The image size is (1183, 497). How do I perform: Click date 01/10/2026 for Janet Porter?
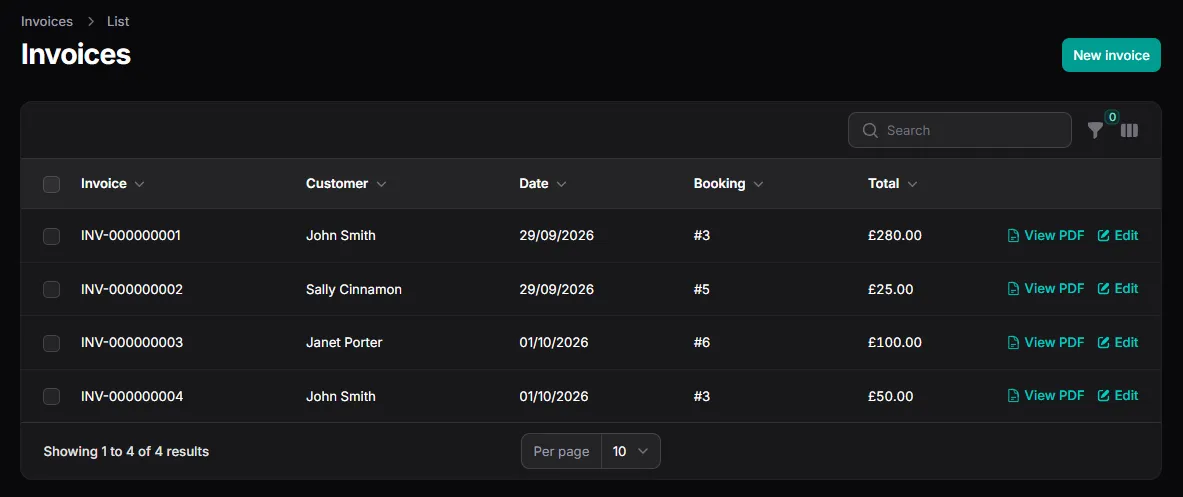[x=554, y=342]
